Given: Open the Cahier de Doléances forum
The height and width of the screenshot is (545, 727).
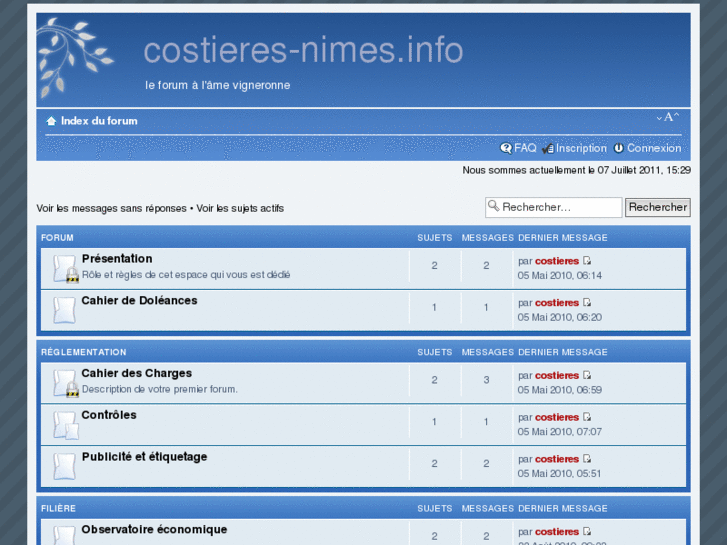Looking at the screenshot, I should (x=139, y=301).
